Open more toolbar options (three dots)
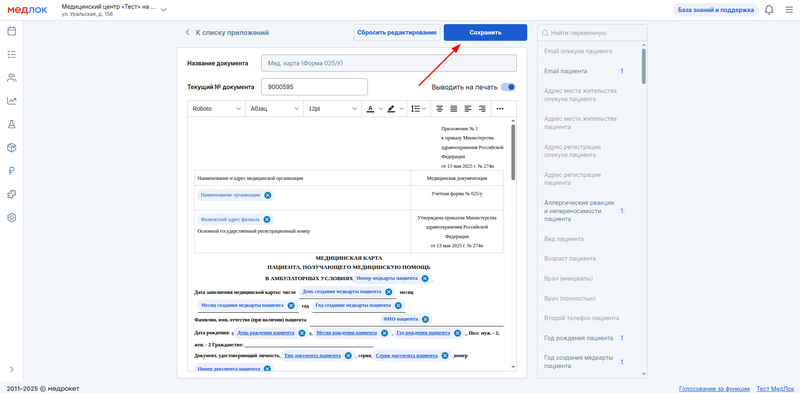This screenshot has height=393, width=800. pyautogui.click(x=500, y=109)
